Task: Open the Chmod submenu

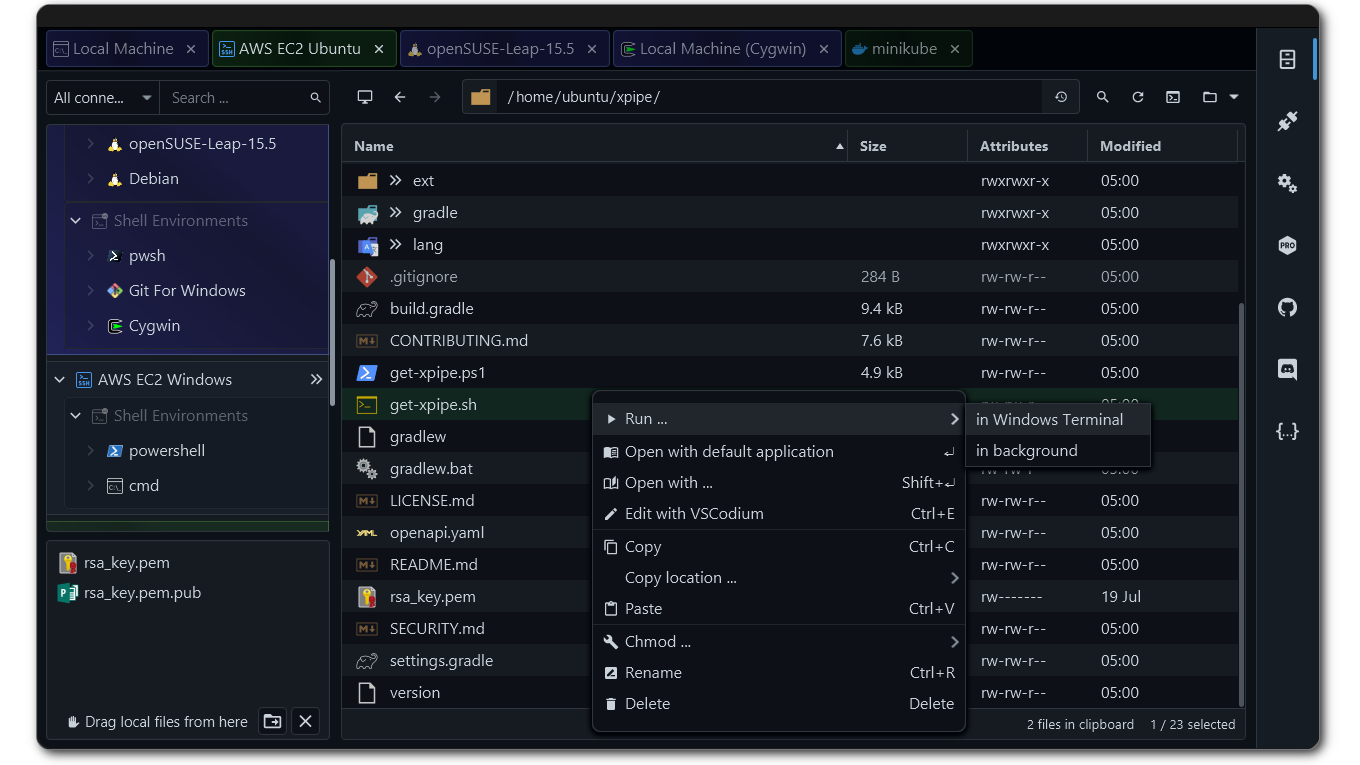Action: (779, 642)
